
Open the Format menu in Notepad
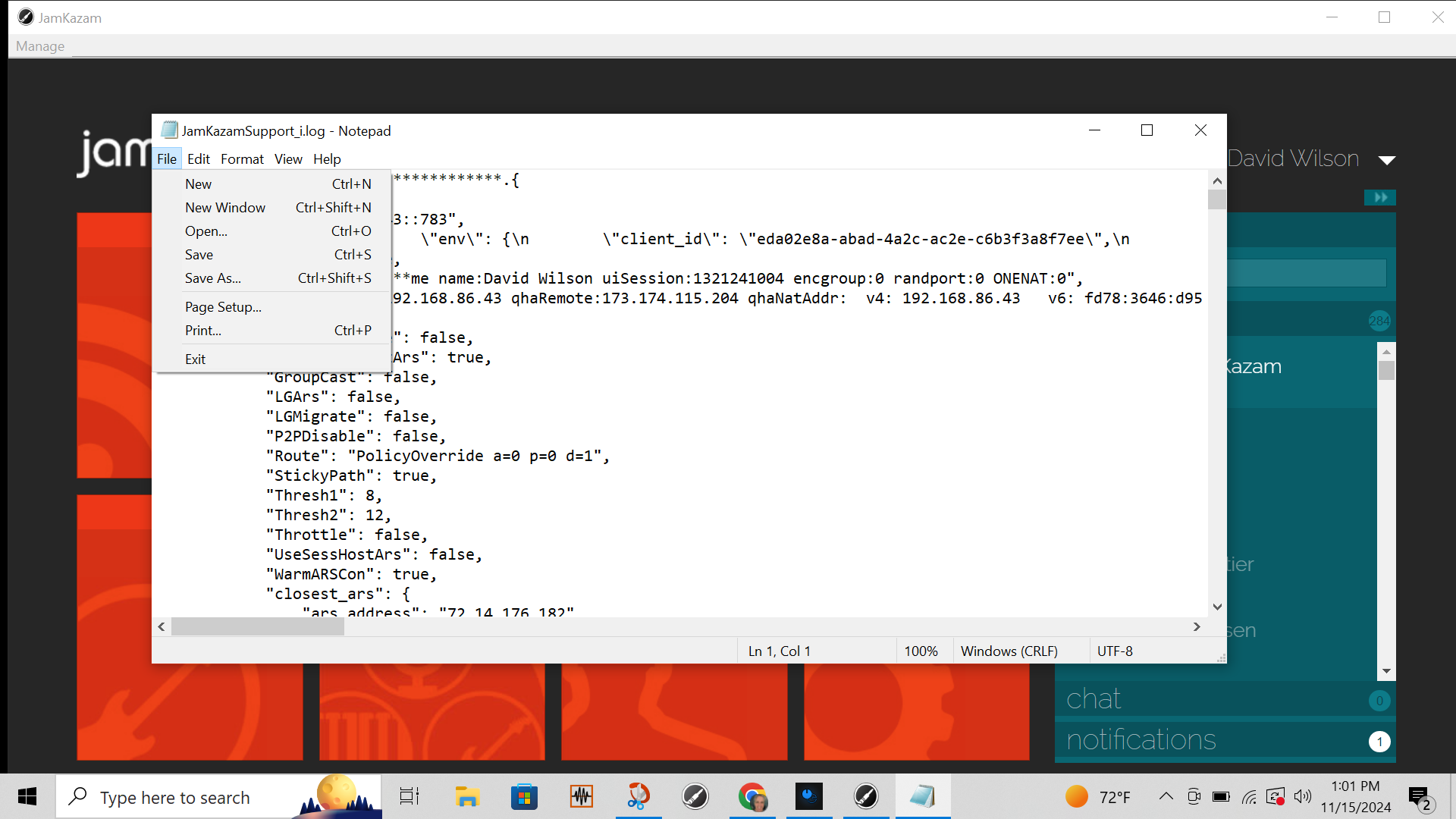[x=242, y=159]
